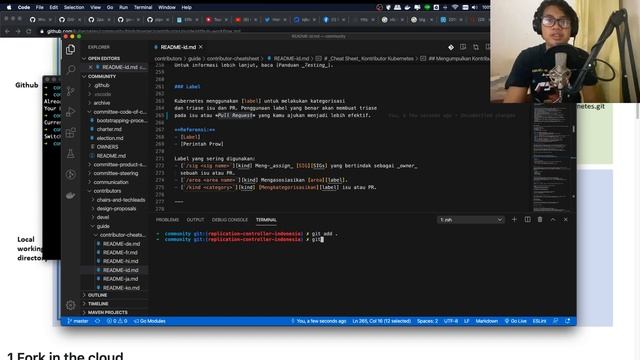
Task: Open markdown preview to the side
Action: click(463, 47)
